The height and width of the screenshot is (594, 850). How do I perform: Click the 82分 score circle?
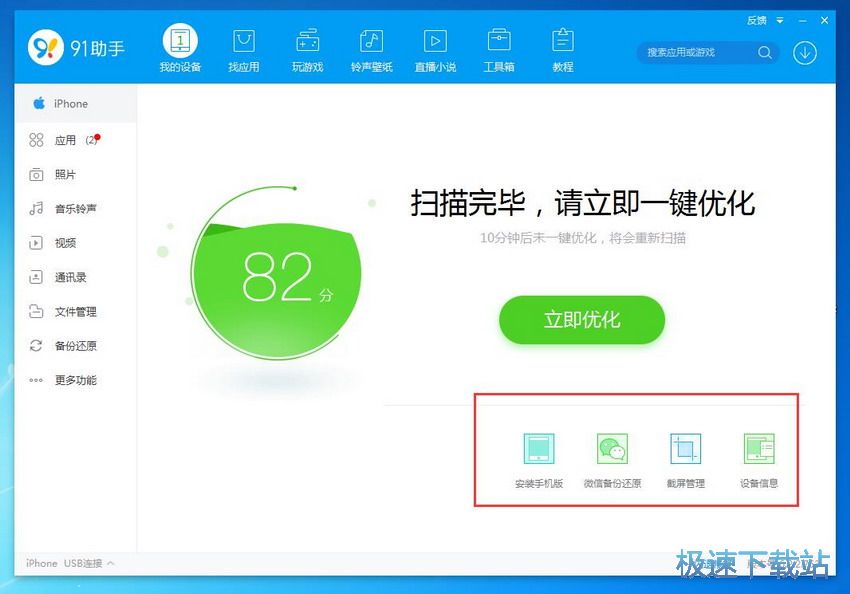coord(277,274)
